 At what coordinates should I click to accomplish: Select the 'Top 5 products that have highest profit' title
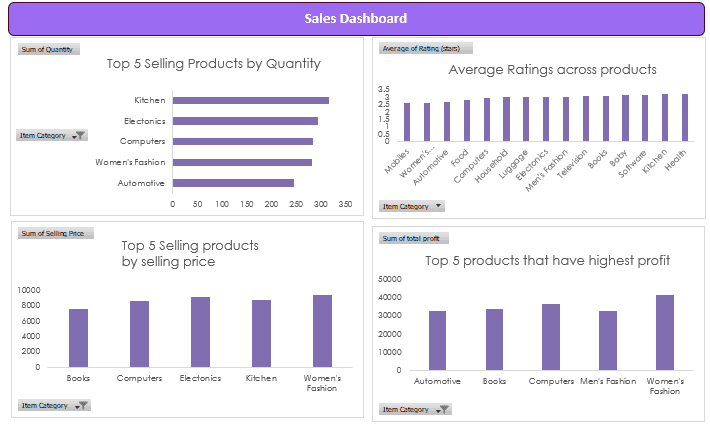pos(547,261)
